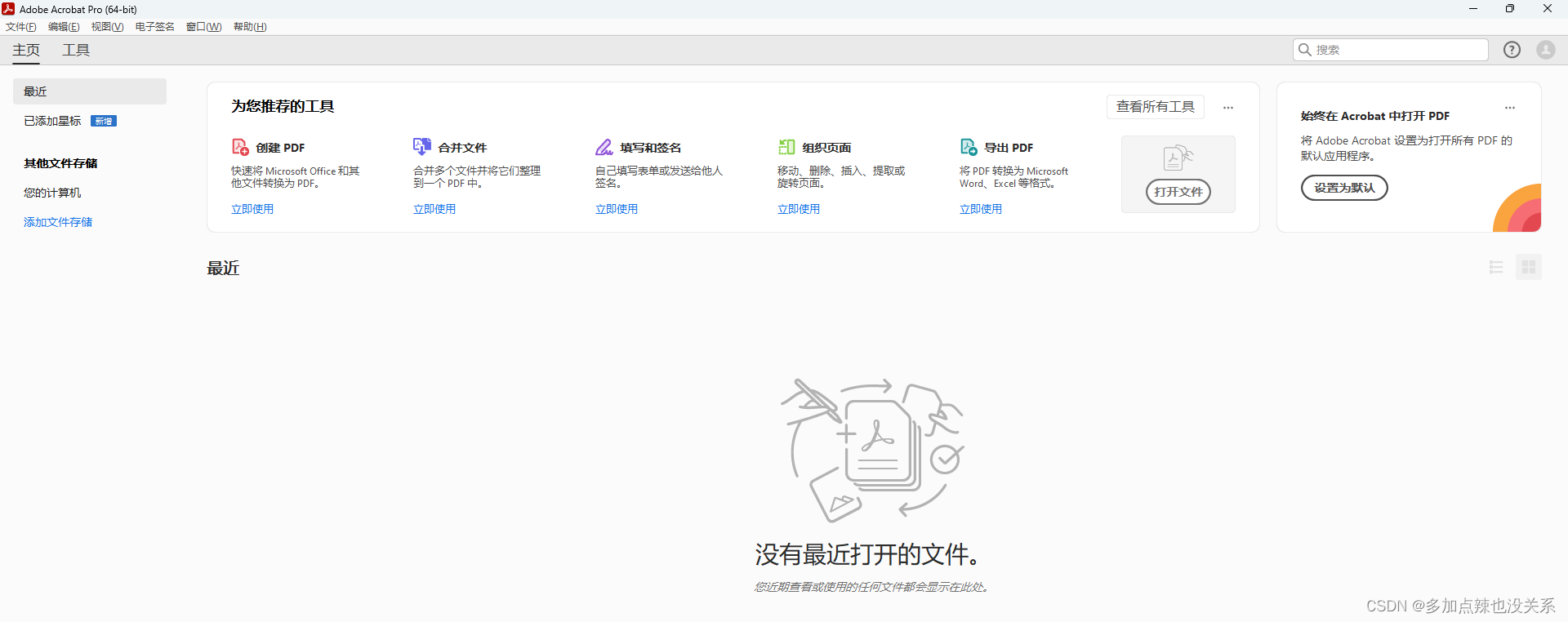This screenshot has width=1568, height=622.
Task: Click the 没有最近打开的文件 message
Action: [868, 554]
